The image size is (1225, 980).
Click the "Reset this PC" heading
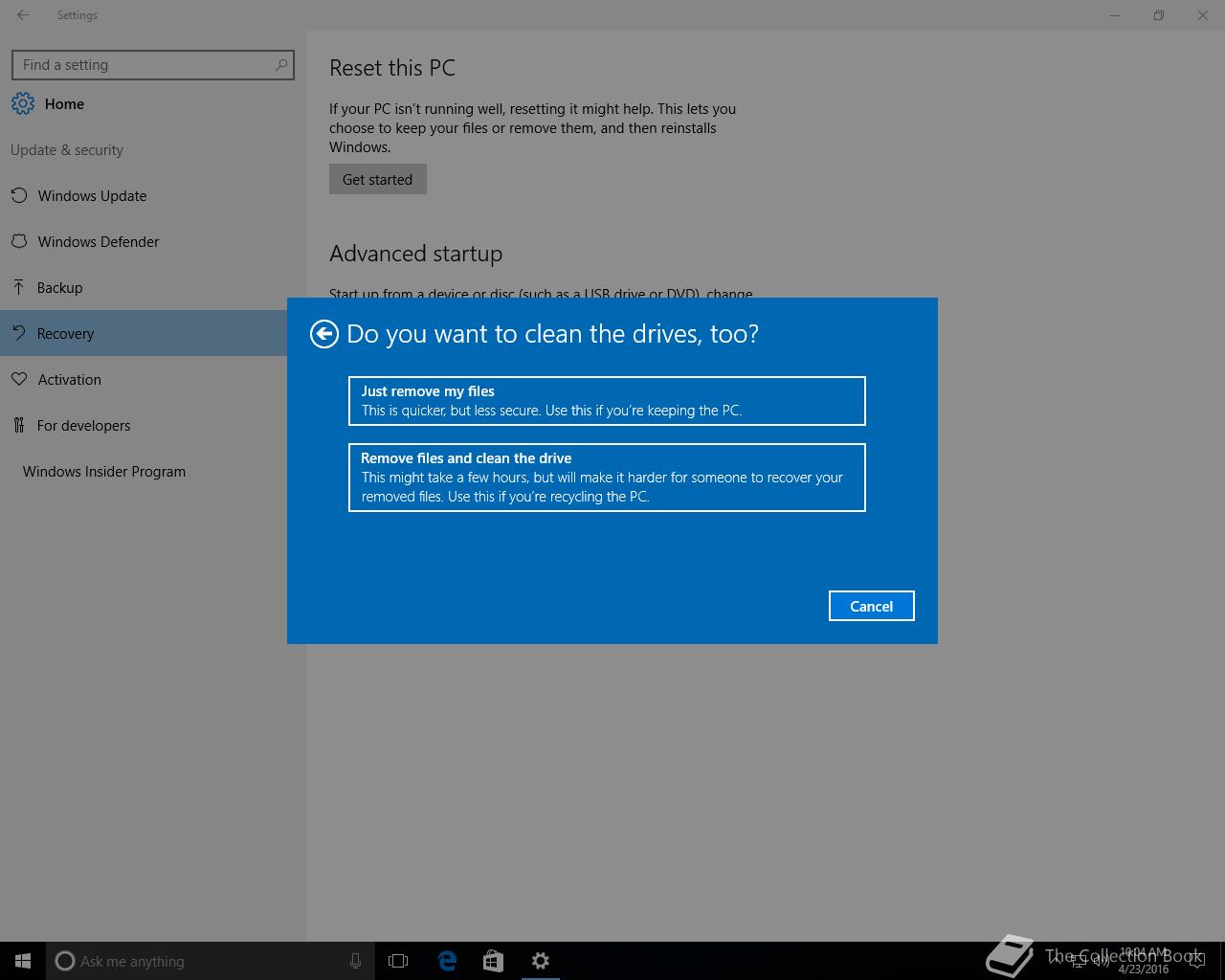[392, 68]
